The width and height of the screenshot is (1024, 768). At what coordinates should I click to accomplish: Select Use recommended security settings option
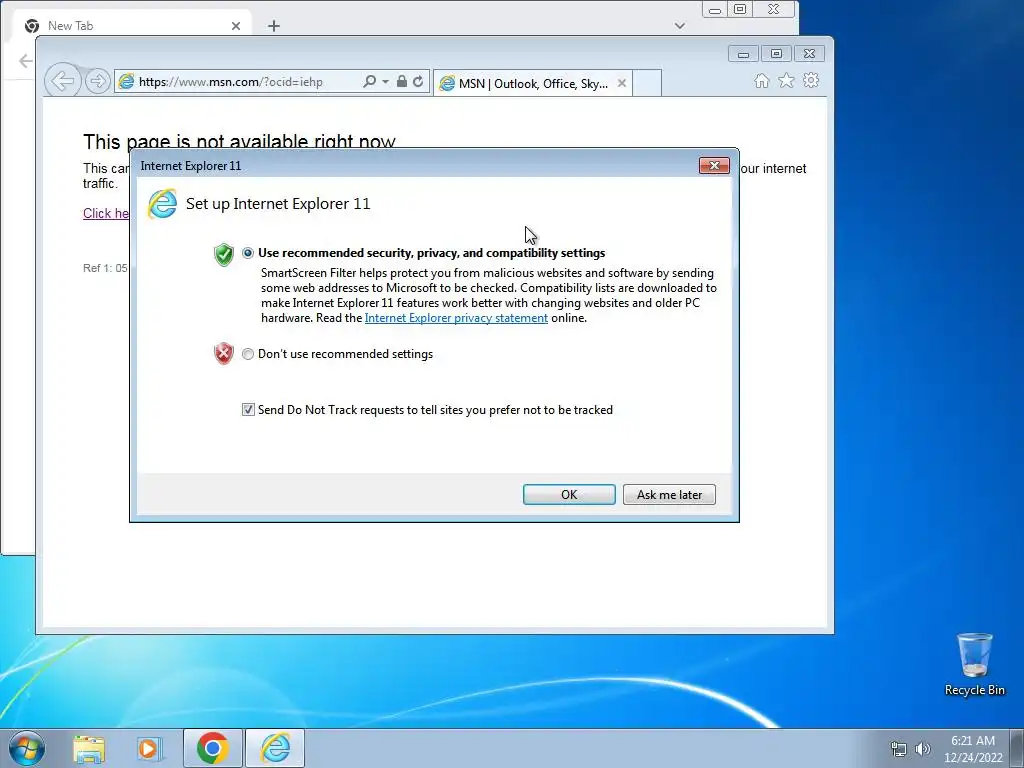click(248, 253)
